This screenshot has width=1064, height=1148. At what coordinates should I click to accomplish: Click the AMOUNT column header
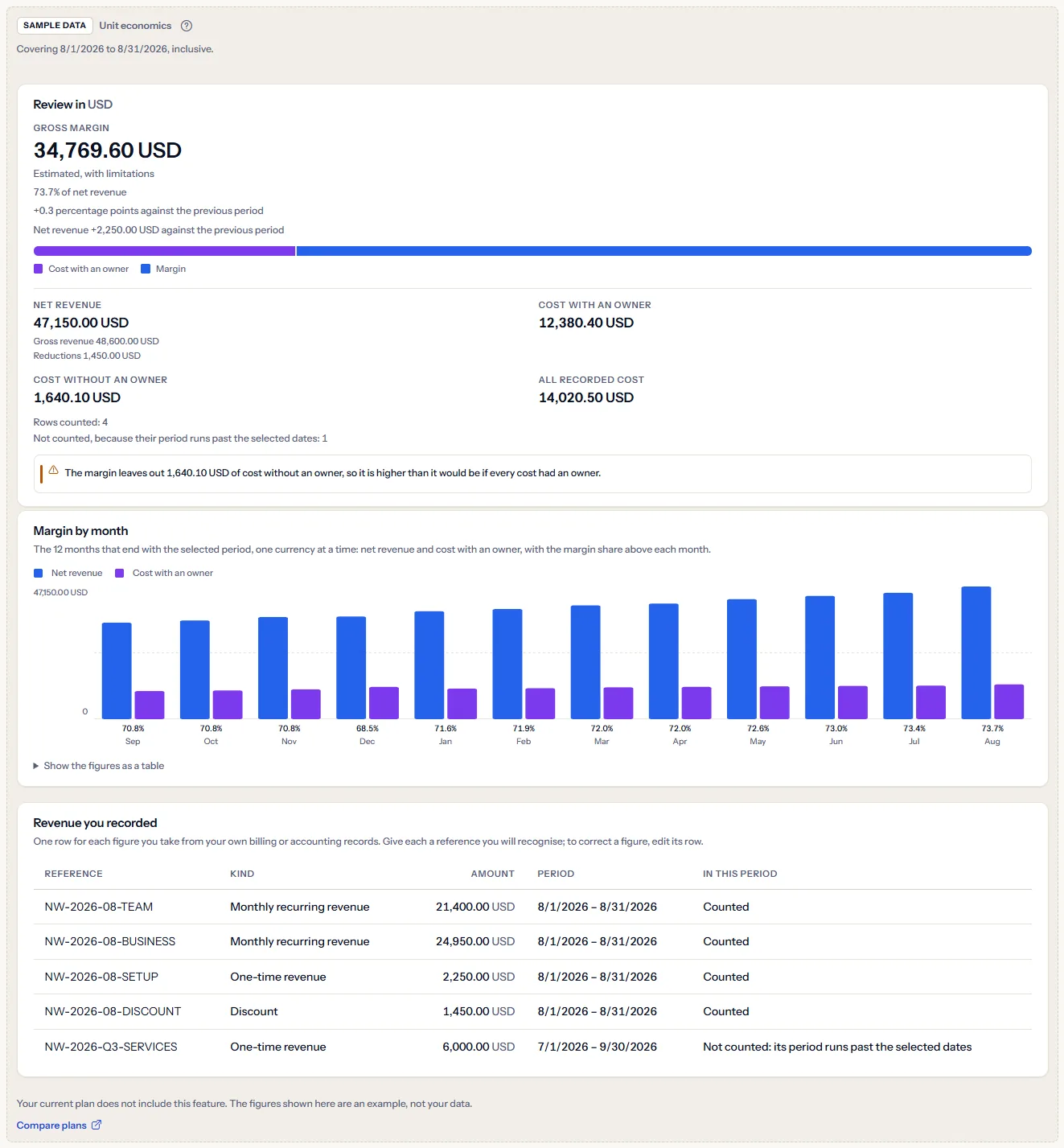(492, 874)
